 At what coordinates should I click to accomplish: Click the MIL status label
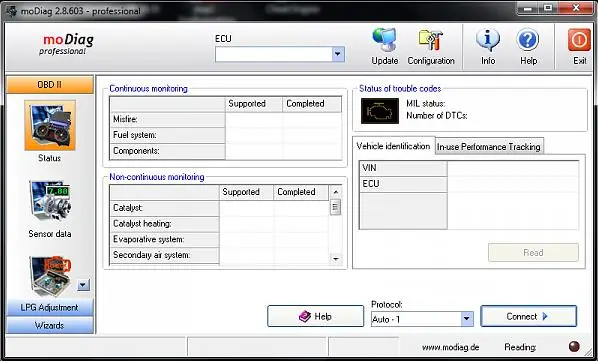click(x=426, y=104)
